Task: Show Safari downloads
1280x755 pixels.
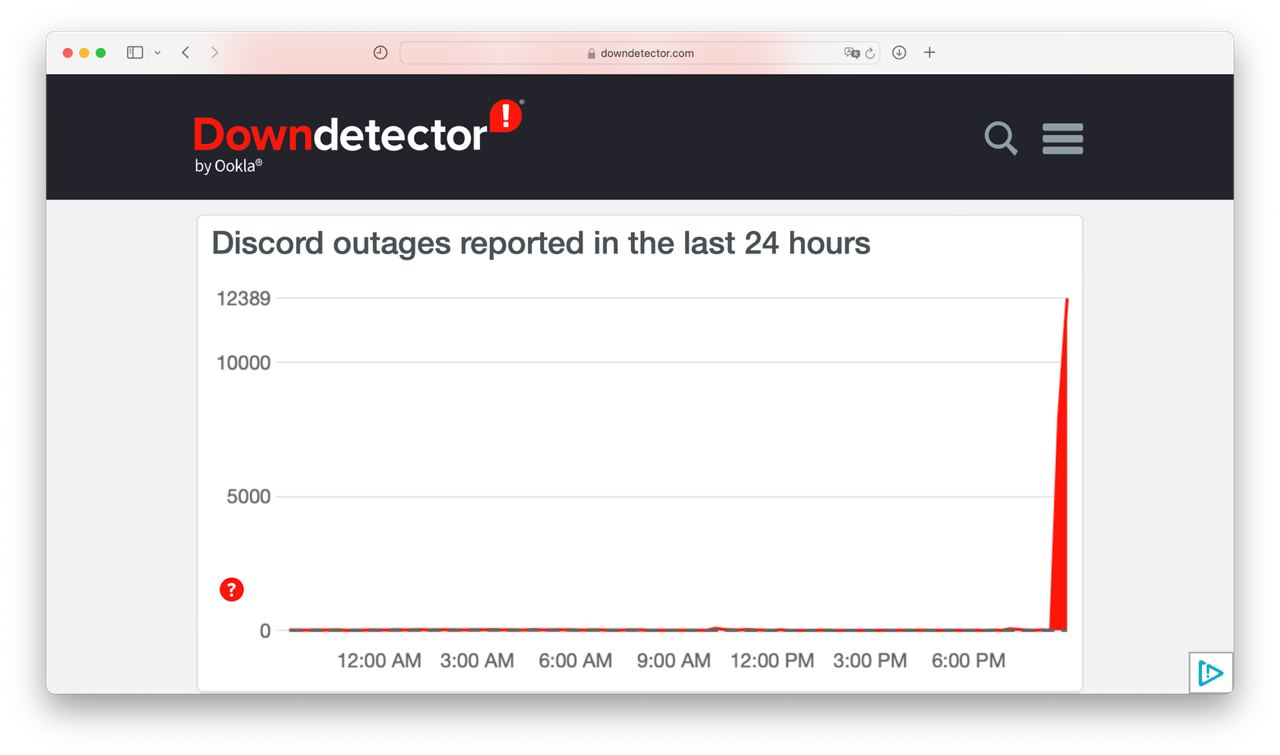Action: (899, 53)
